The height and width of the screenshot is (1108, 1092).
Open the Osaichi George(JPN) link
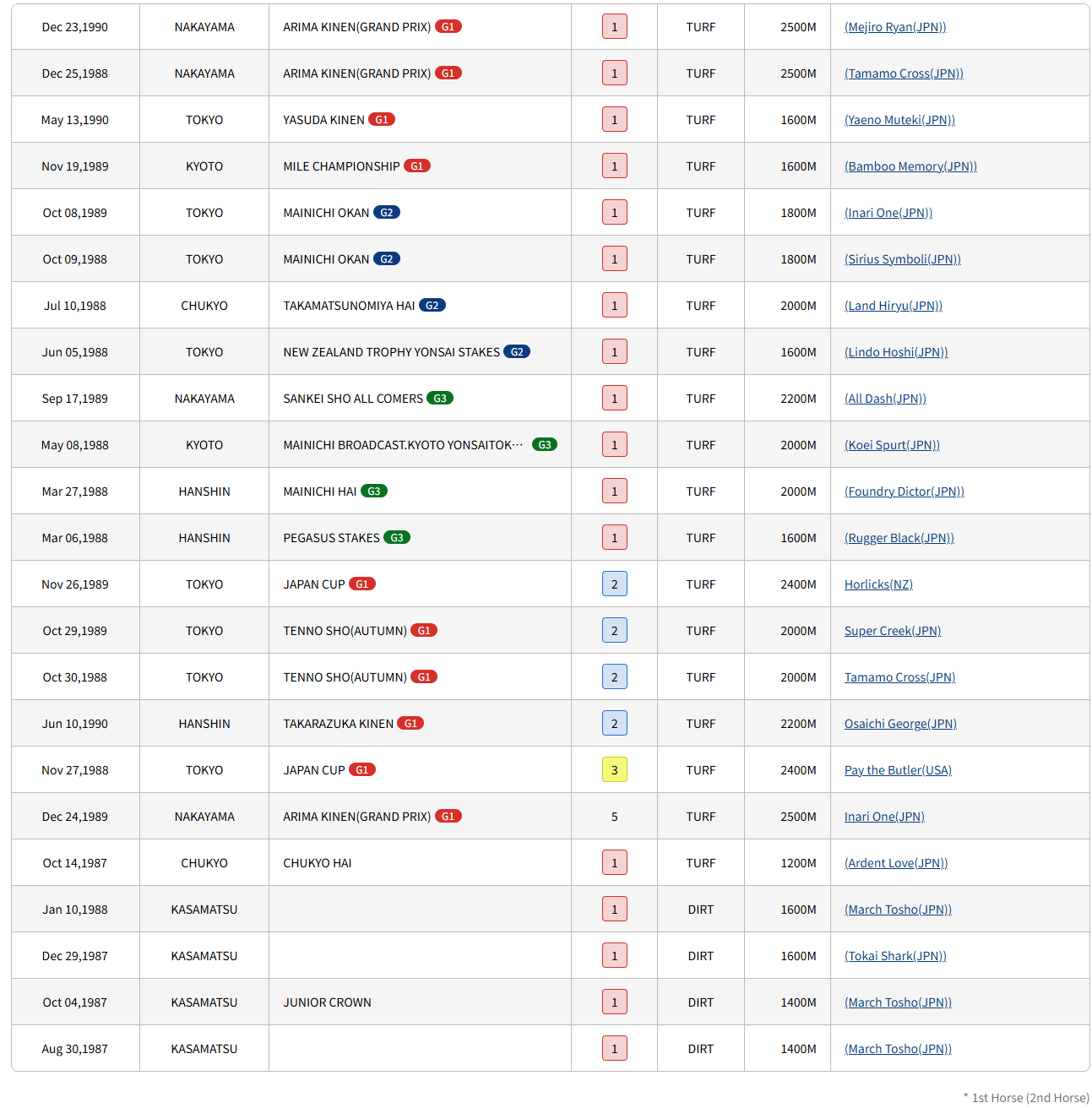click(x=900, y=724)
